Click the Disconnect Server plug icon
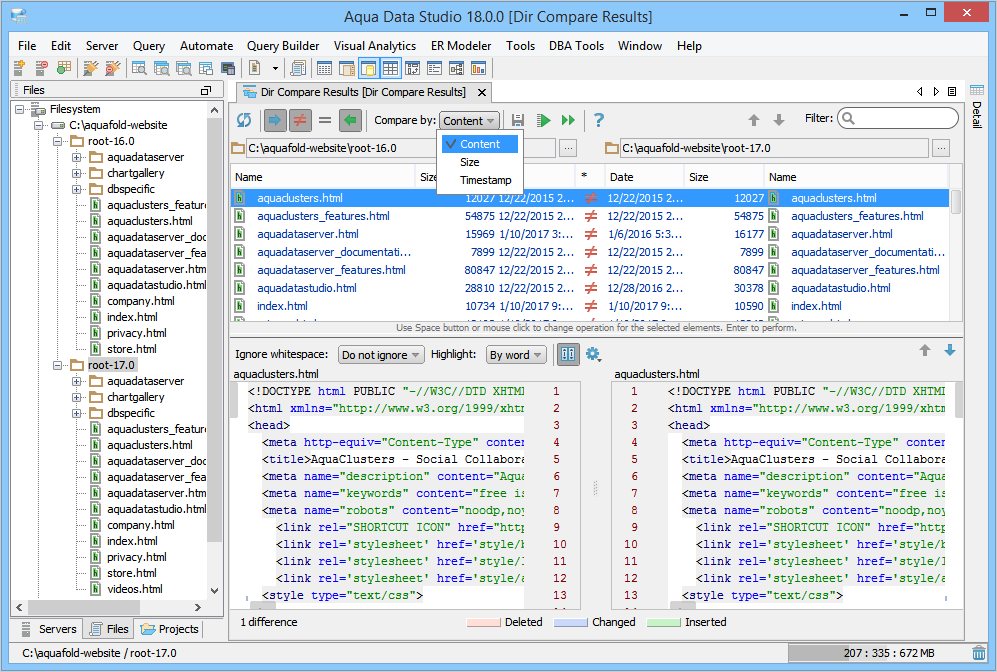The height and width of the screenshot is (672, 997). pos(113,68)
